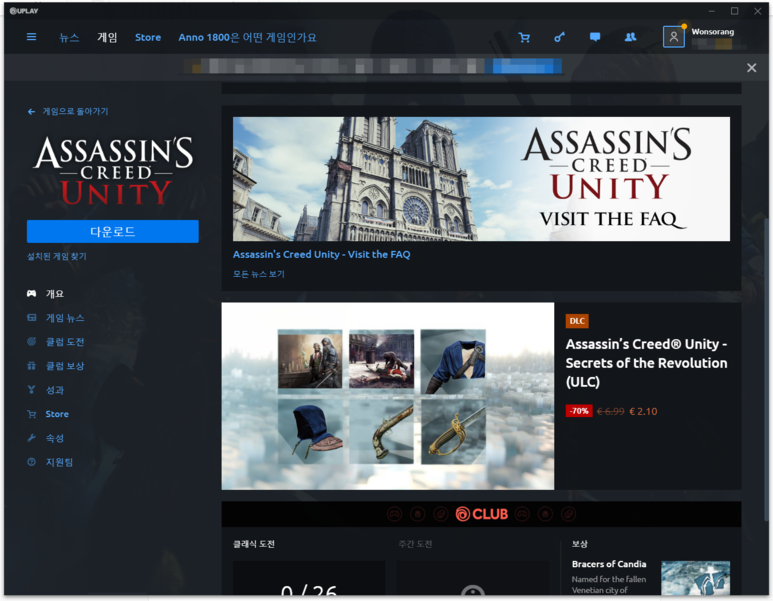Click the help icon beside 지원팀
Viewport: 773px width, 601px height.
pos(32,462)
